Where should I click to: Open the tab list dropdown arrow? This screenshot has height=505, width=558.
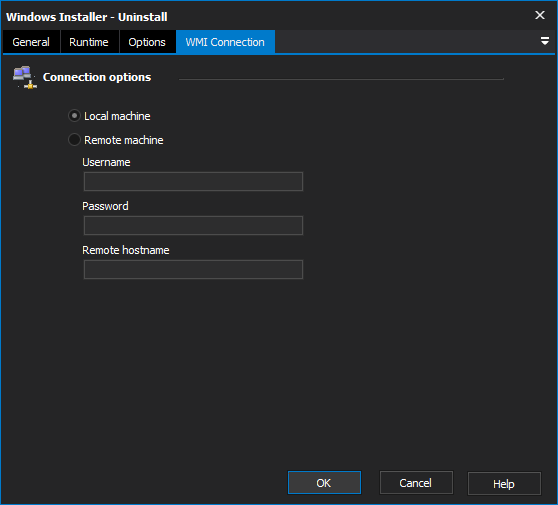point(544,41)
